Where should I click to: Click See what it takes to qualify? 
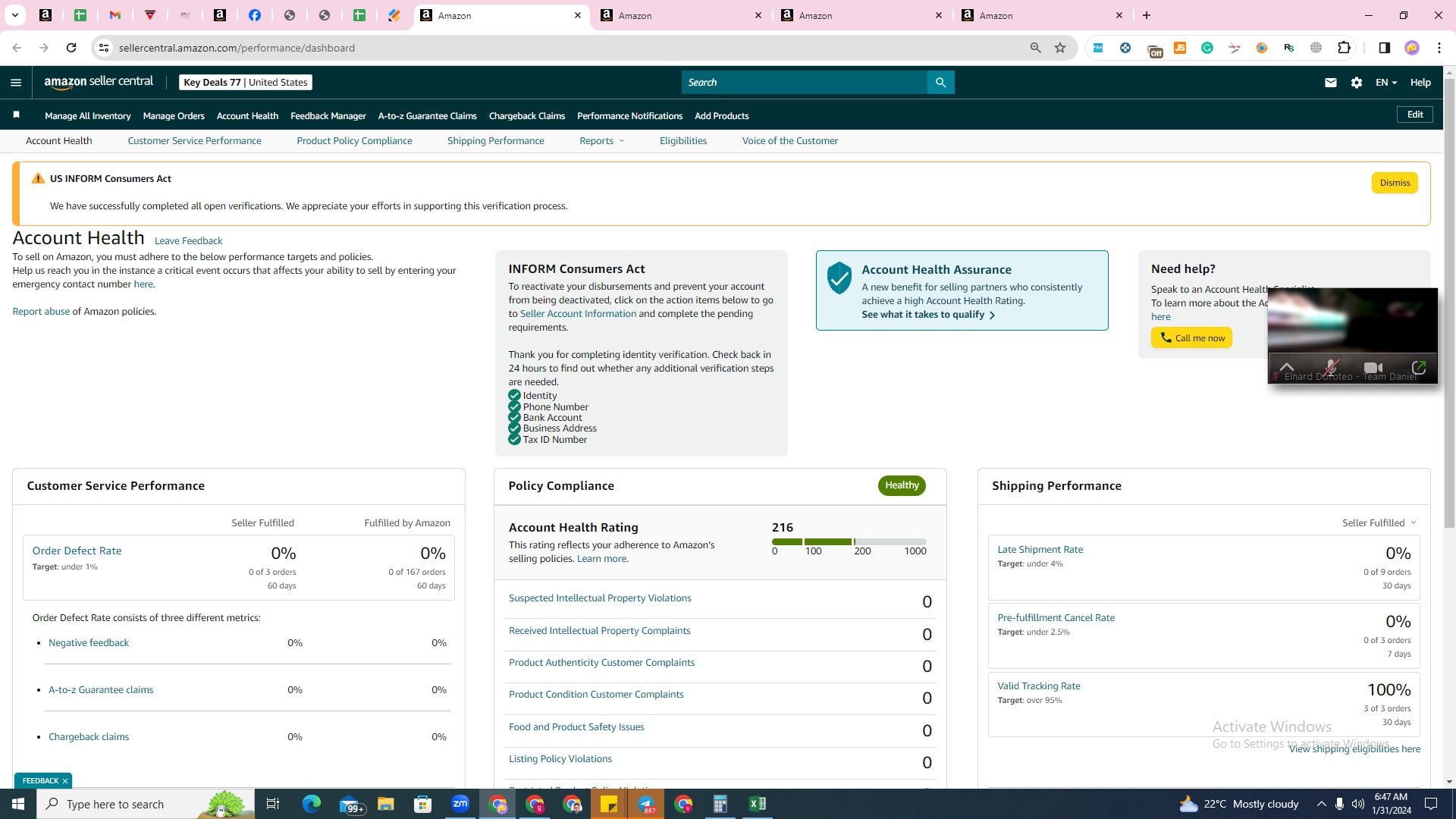click(x=928, y=315)
